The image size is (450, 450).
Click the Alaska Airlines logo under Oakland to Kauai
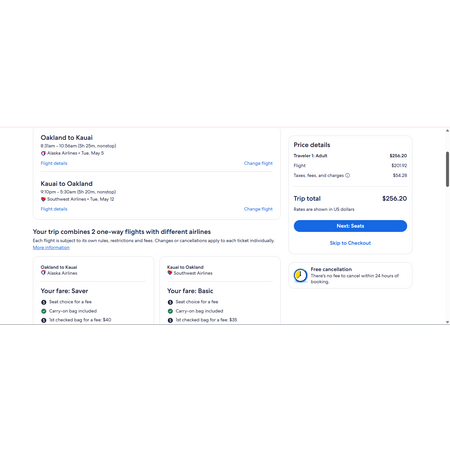43,153
